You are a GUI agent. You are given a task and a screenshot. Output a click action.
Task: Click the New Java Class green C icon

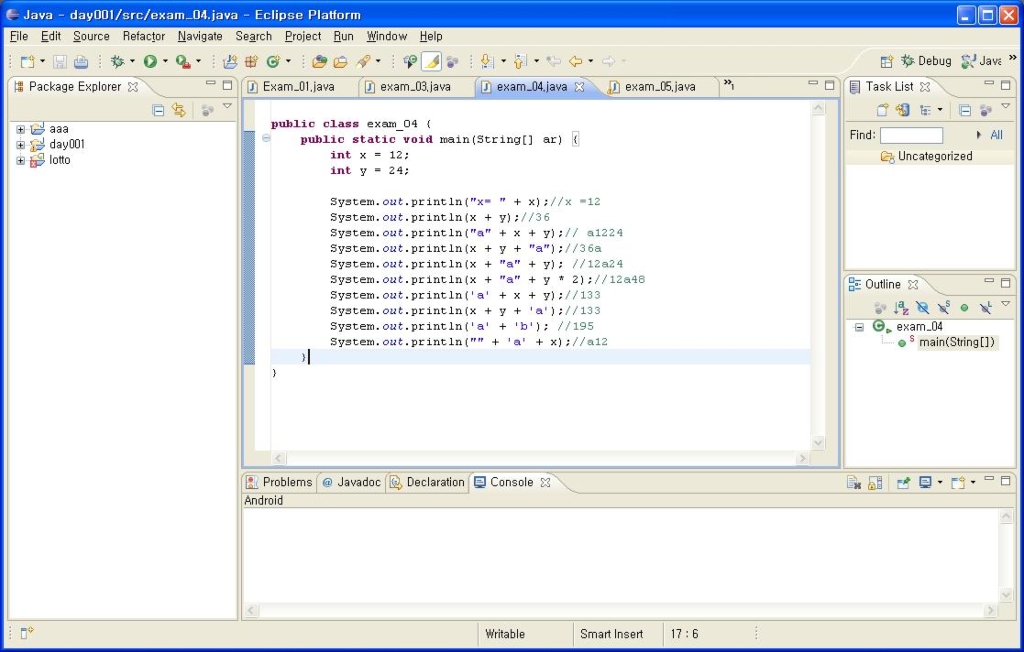(273, 61)
